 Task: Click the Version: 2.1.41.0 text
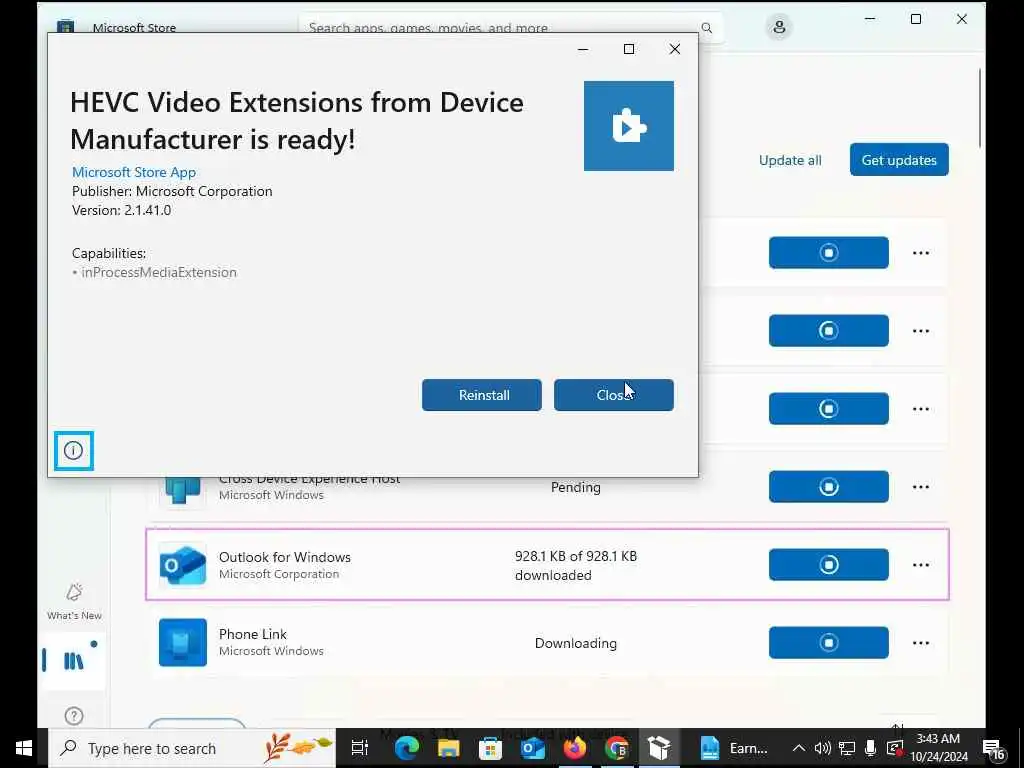click(x=121, y=210)
